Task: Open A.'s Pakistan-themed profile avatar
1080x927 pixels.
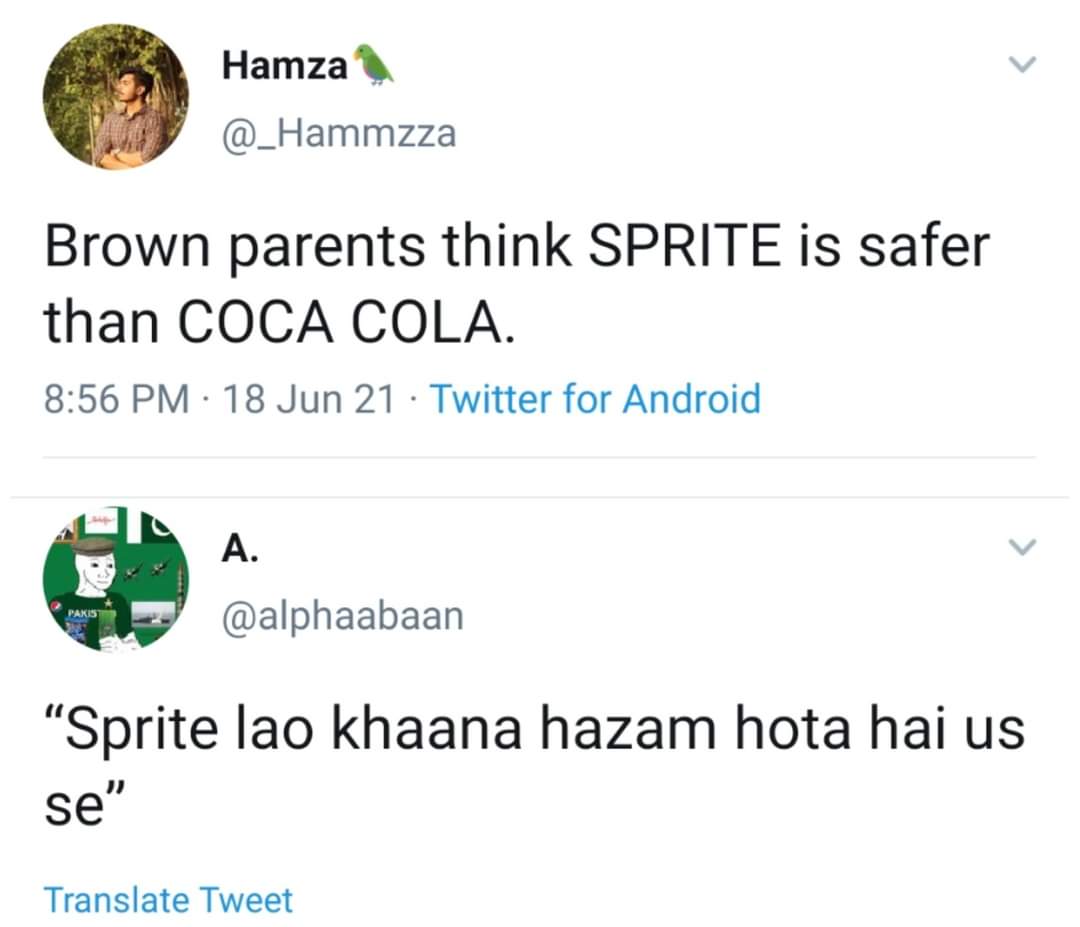Action: coord(115,578)
